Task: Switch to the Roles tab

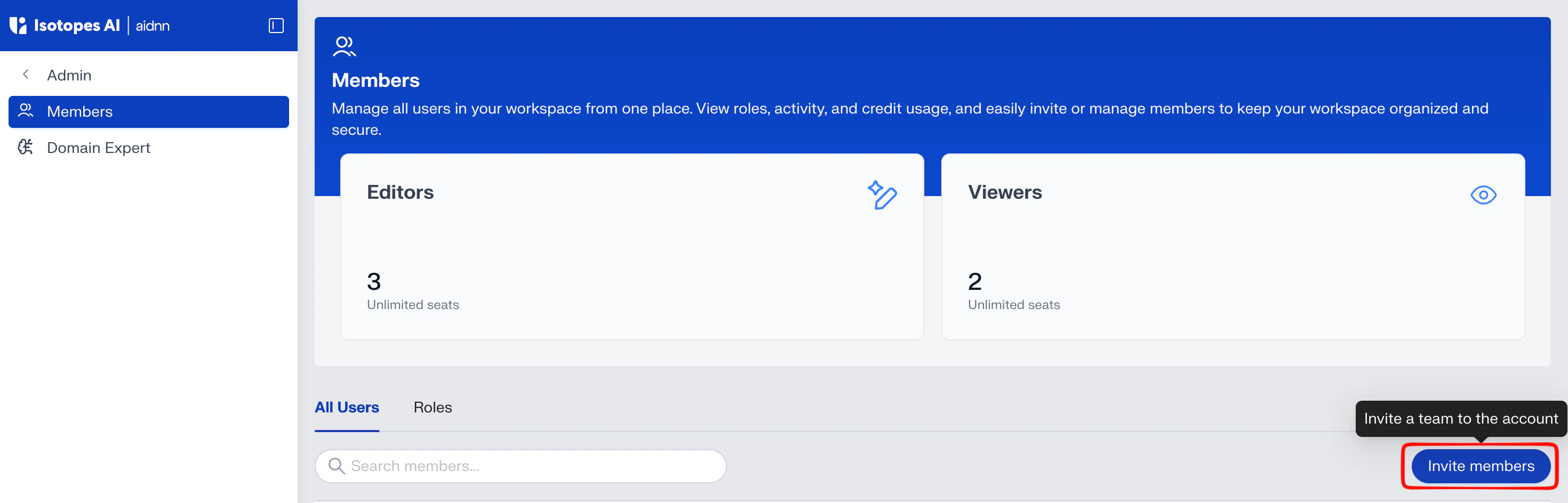Action: point(433,408)
